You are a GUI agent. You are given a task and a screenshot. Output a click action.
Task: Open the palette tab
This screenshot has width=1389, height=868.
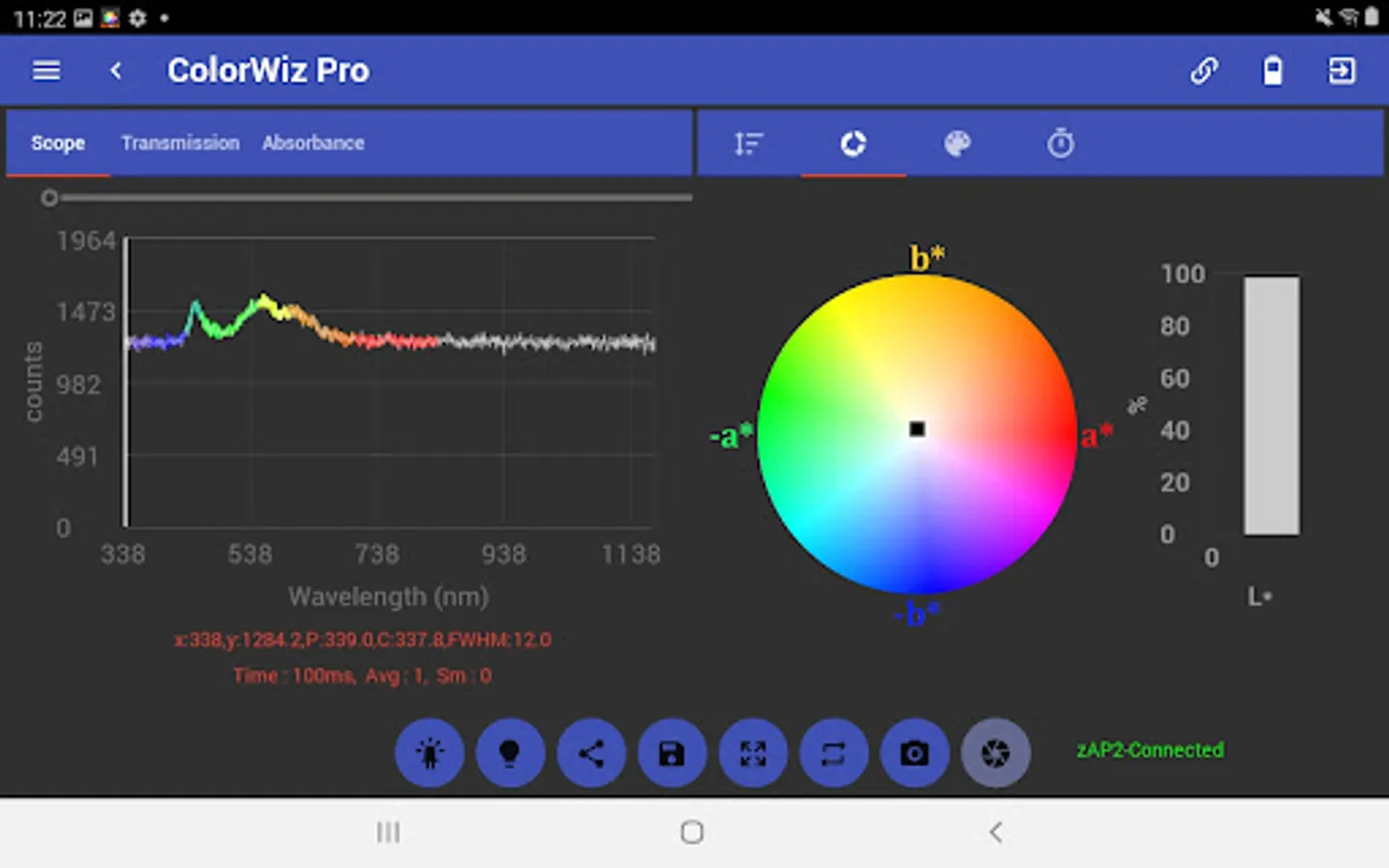(x=957, y=144)
